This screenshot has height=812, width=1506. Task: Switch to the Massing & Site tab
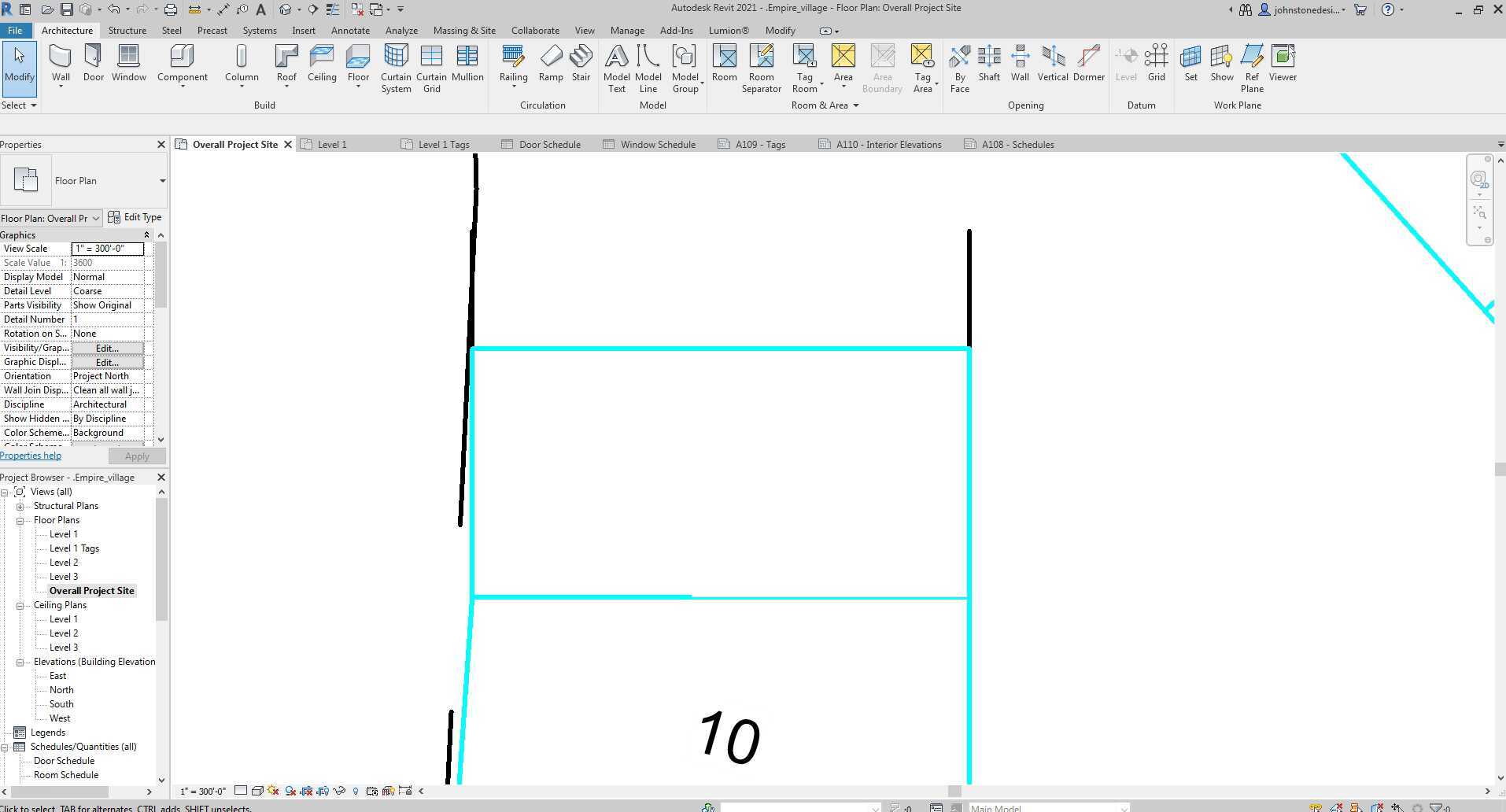(x=464, y=30)
